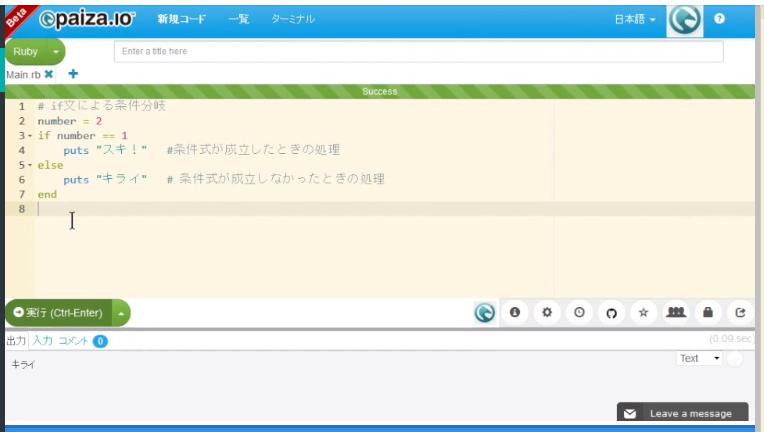This screenshot has height=432, width=764.
Task: Run code with 実行 (Ctrl-Enter) button
Action: [x=58, y=313]
